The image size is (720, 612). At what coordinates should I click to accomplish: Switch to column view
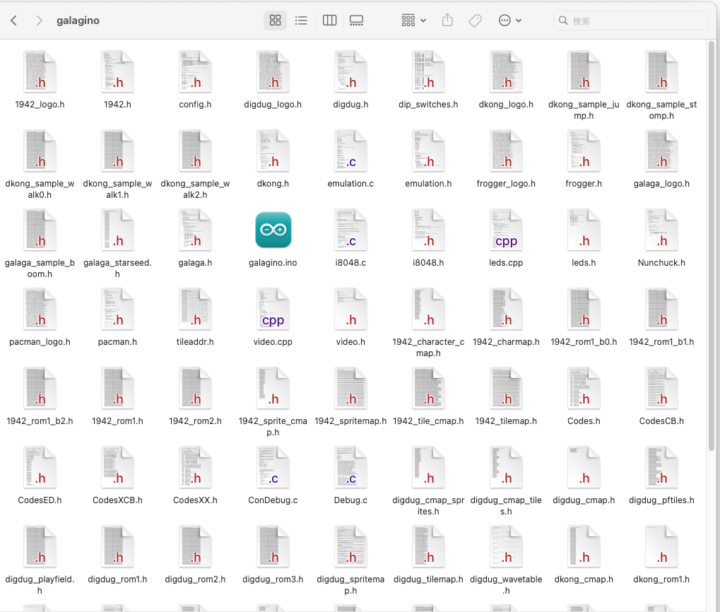(x=329, y=20)
